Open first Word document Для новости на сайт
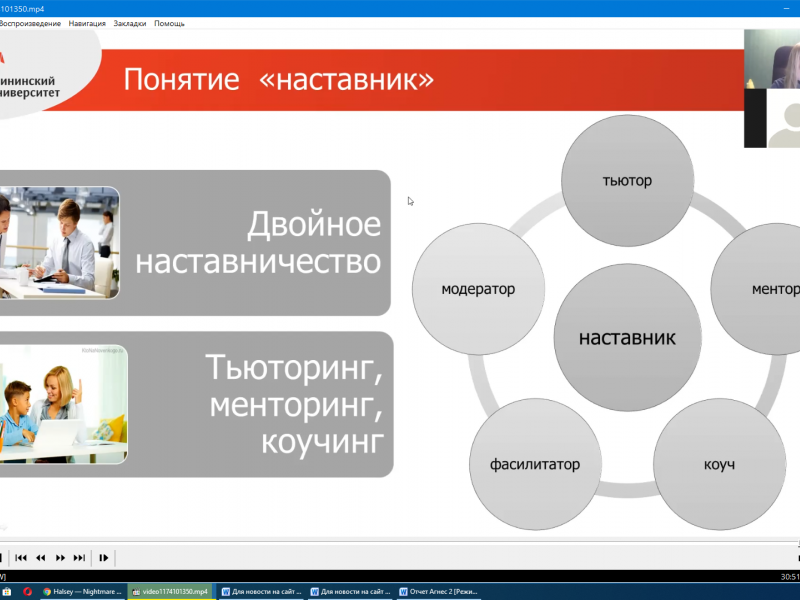800x600 pixels. coord(262,591)
